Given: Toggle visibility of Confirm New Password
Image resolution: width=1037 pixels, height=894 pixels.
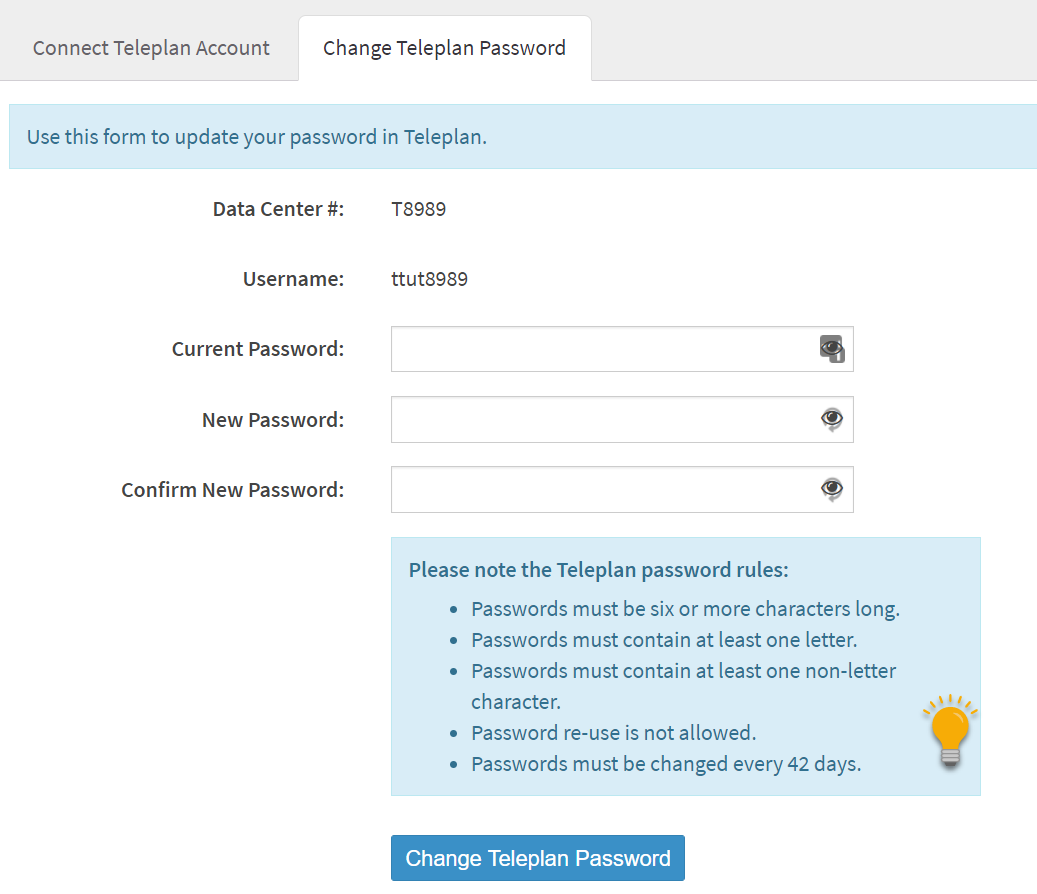Looking at the screenshot, I should pyautogui.click(x=832, y=489).
